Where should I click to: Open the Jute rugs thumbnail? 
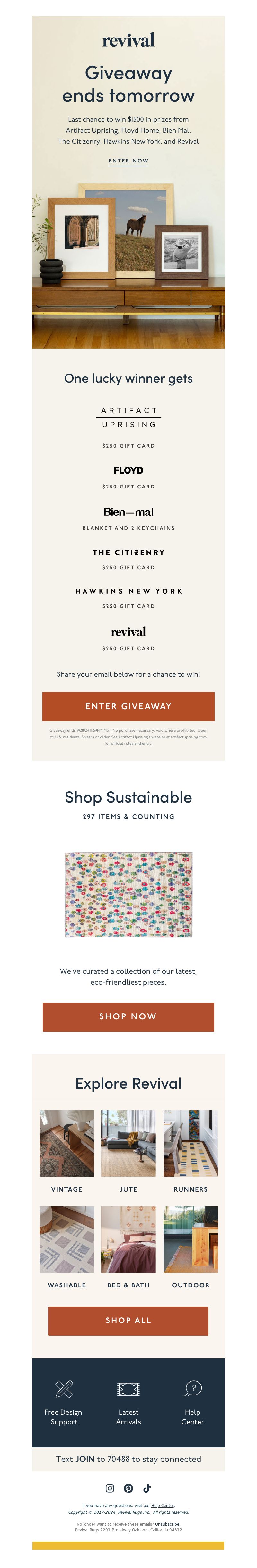pyautogui.click(x=128, y=1143)
